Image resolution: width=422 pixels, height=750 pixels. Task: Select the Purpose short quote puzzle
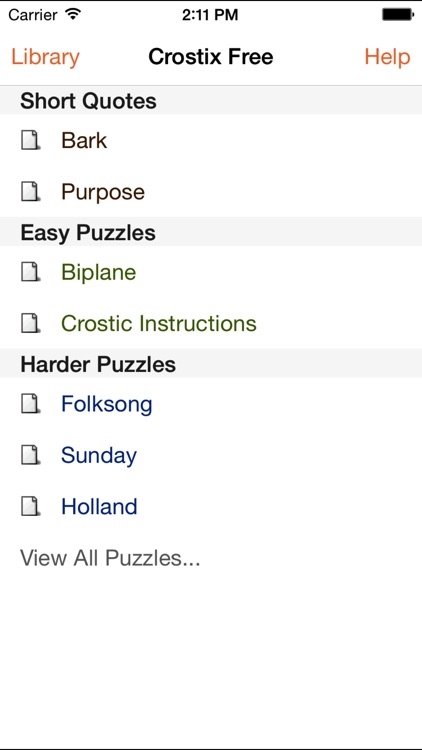211,191
